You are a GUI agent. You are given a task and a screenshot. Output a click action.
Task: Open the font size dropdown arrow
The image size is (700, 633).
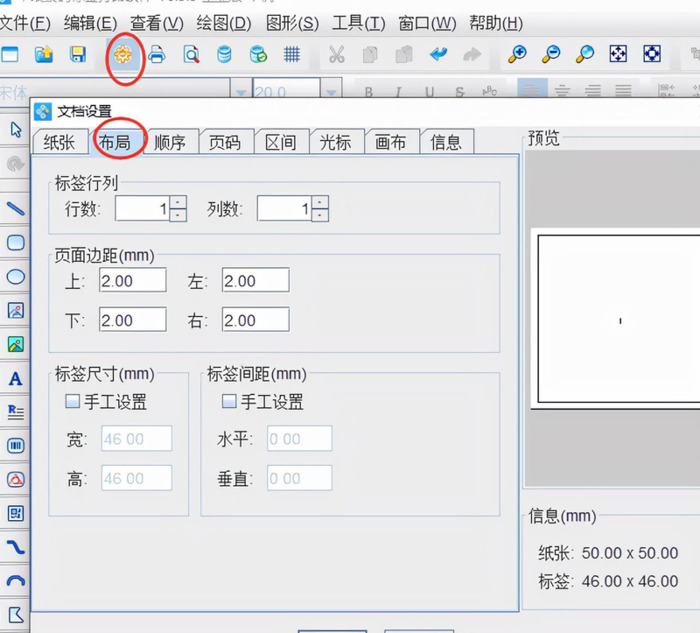click(x=331, y=90)
